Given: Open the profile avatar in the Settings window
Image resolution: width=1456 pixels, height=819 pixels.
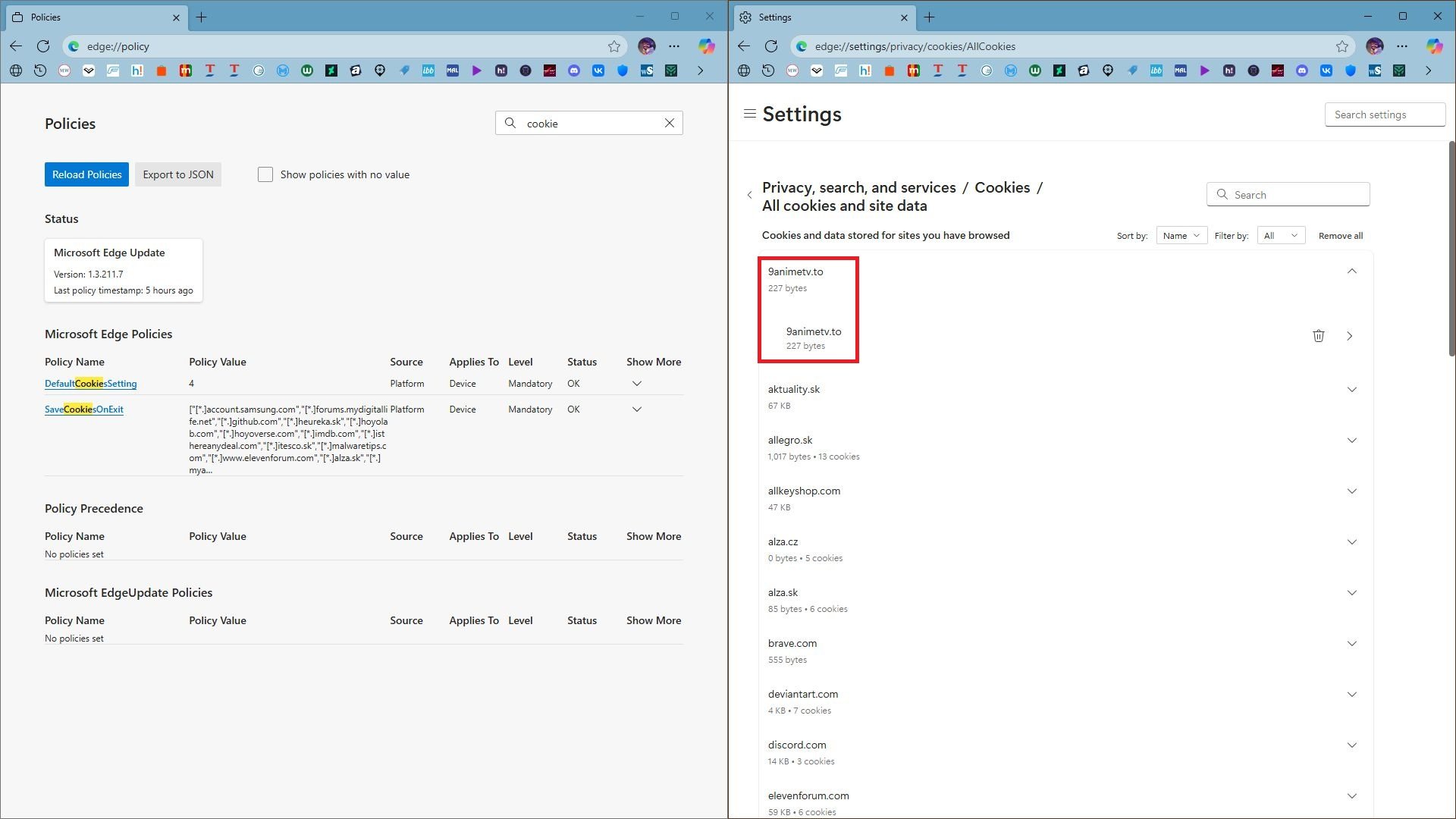Looking at the screenshot, I should [1375, 46].
